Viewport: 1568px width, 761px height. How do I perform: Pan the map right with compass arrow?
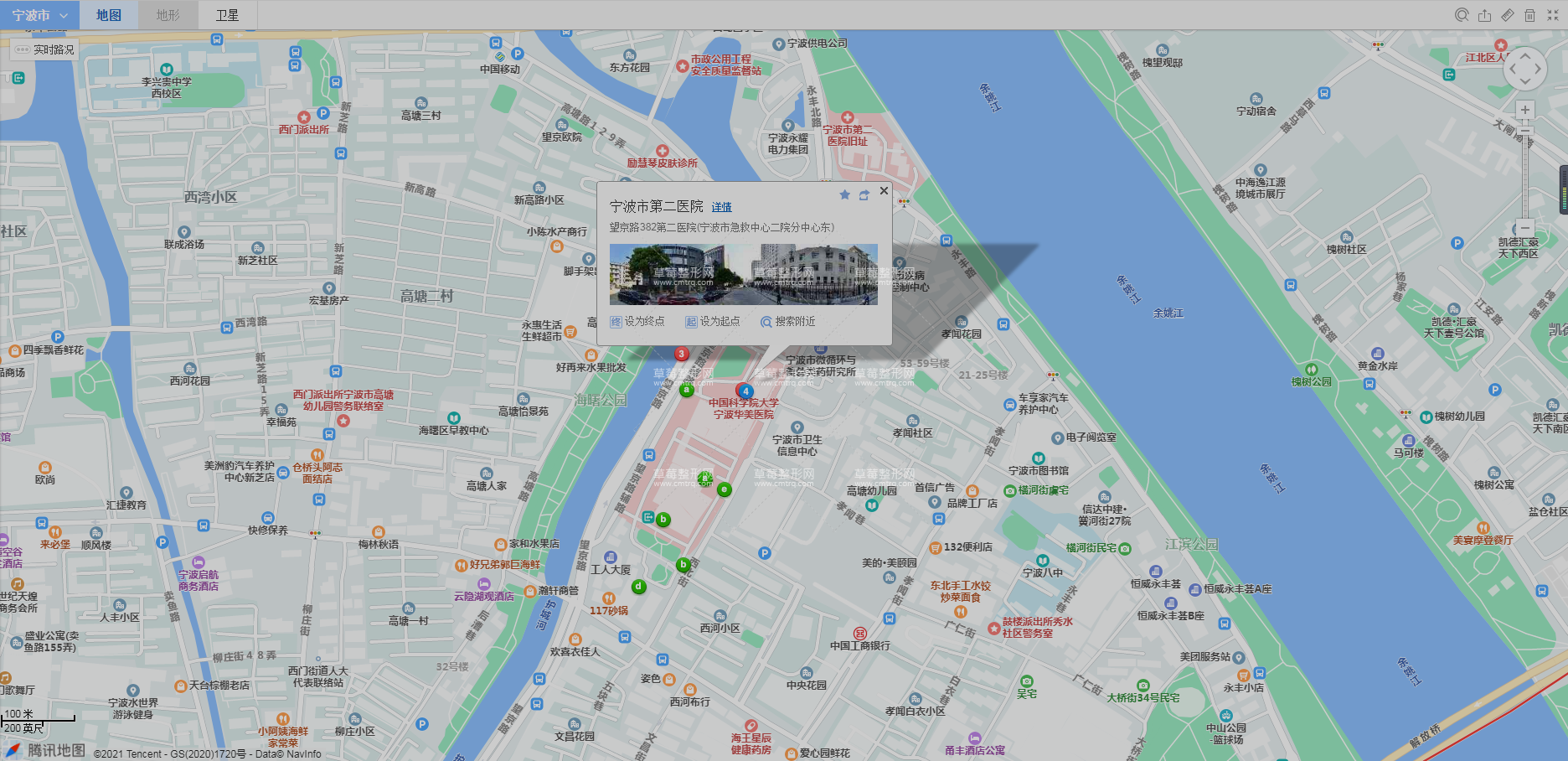(1538, 70)
